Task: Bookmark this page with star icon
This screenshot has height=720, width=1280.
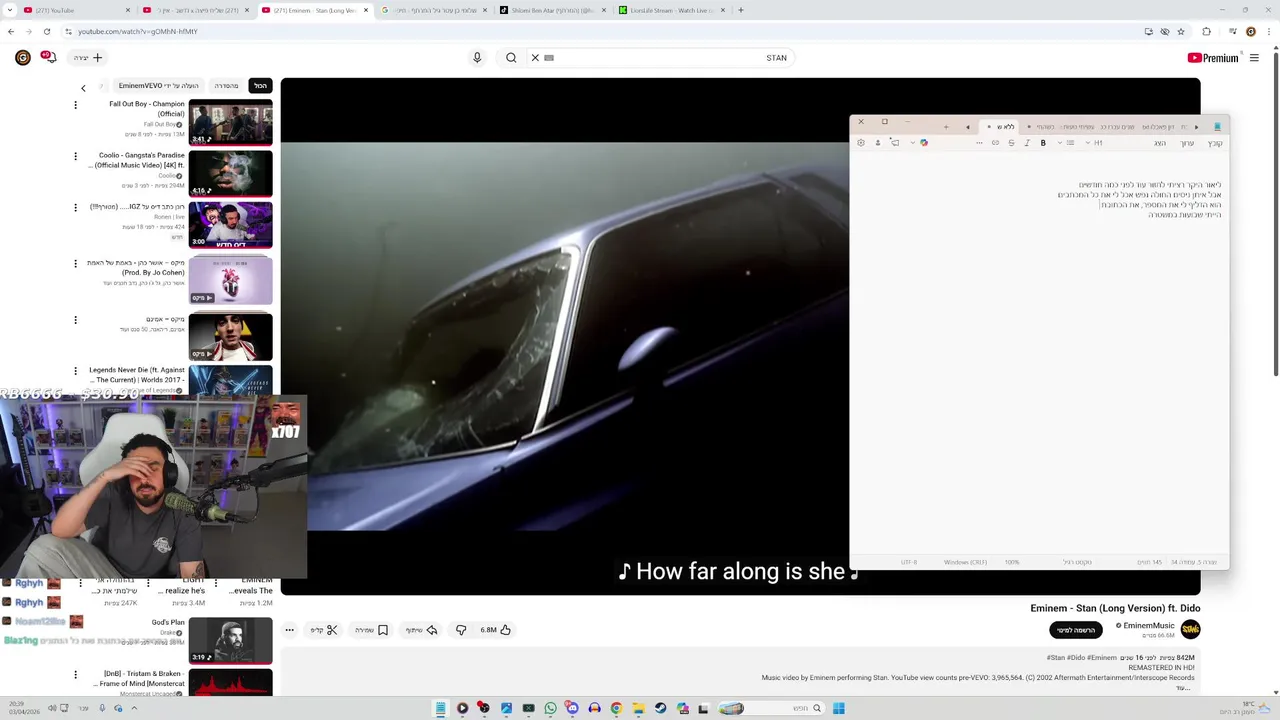Action: [x=1181, y=31]
